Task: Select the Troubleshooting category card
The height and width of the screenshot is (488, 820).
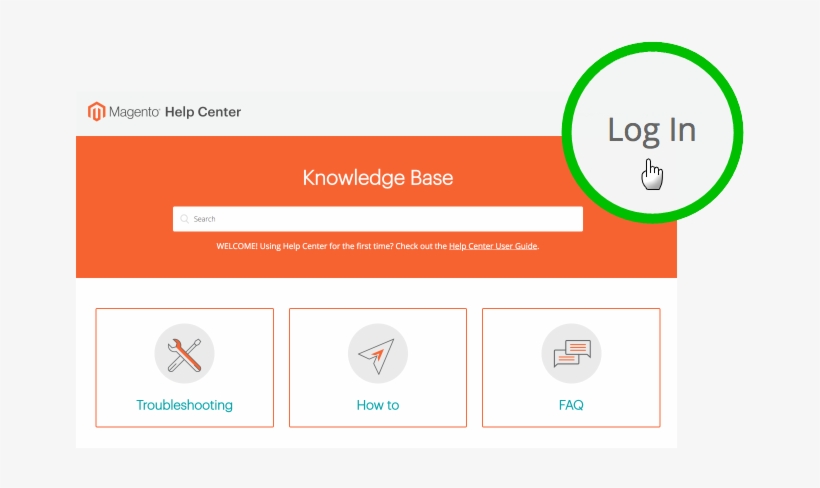Action: point(184,368)
